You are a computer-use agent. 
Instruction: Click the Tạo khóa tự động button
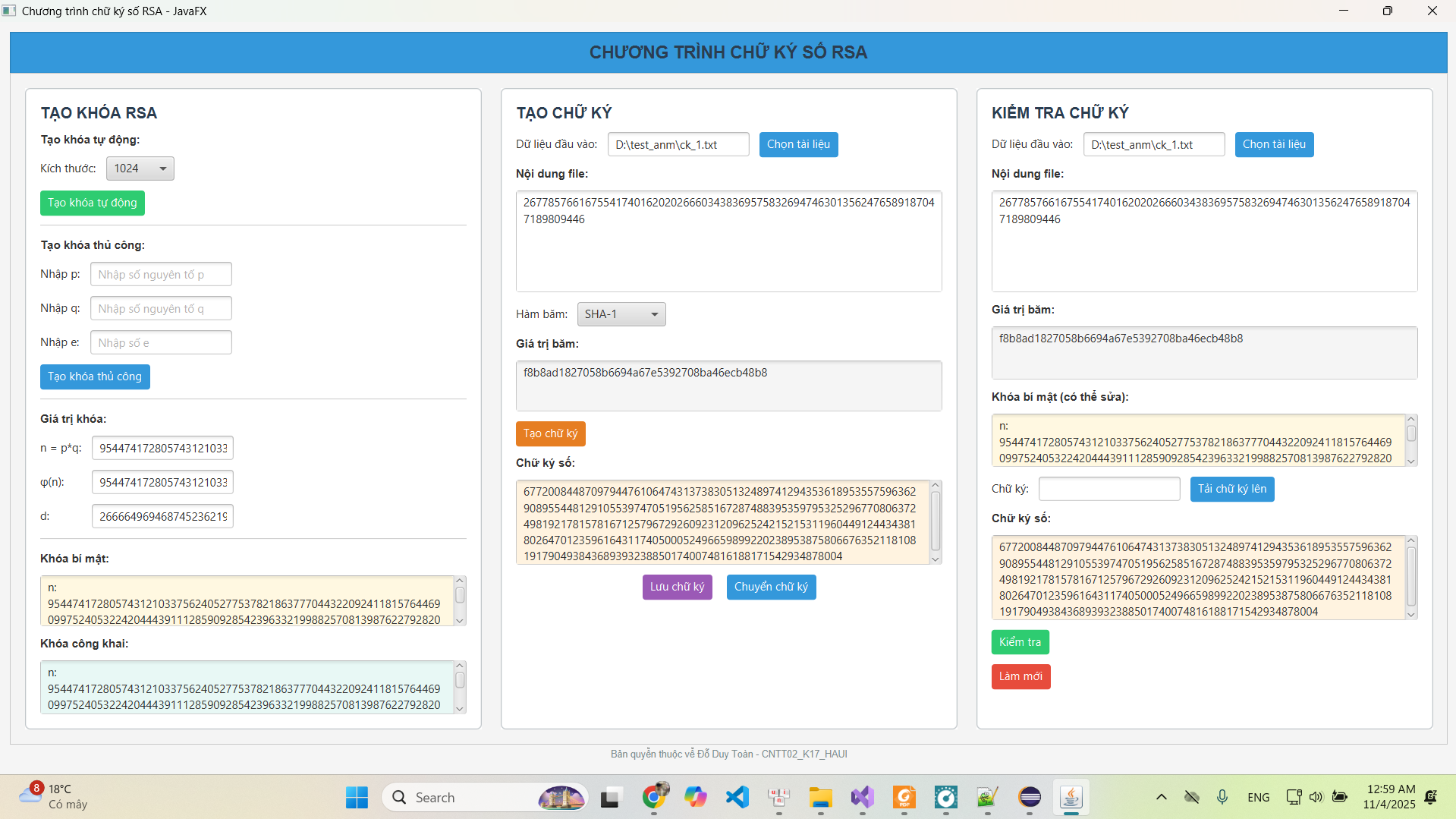(x=93, y=203)
